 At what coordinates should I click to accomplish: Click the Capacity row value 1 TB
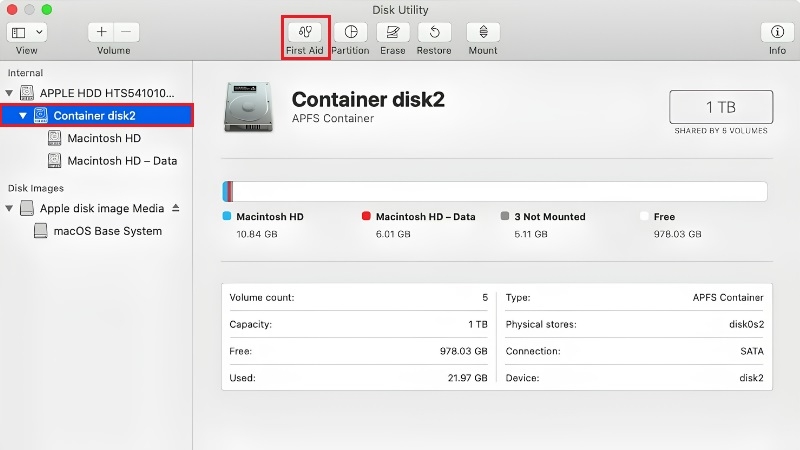coord(478,324)
